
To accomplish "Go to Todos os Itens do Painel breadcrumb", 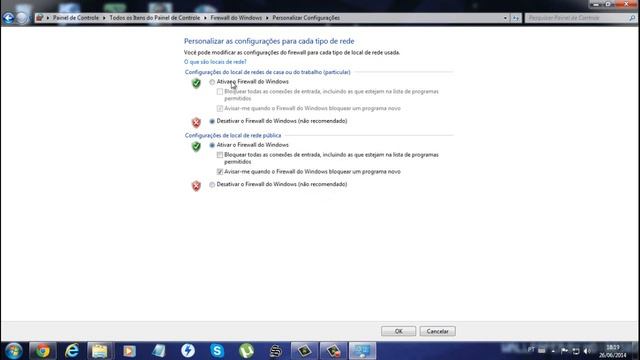I will pyautogui.click(x=155, y=18).
